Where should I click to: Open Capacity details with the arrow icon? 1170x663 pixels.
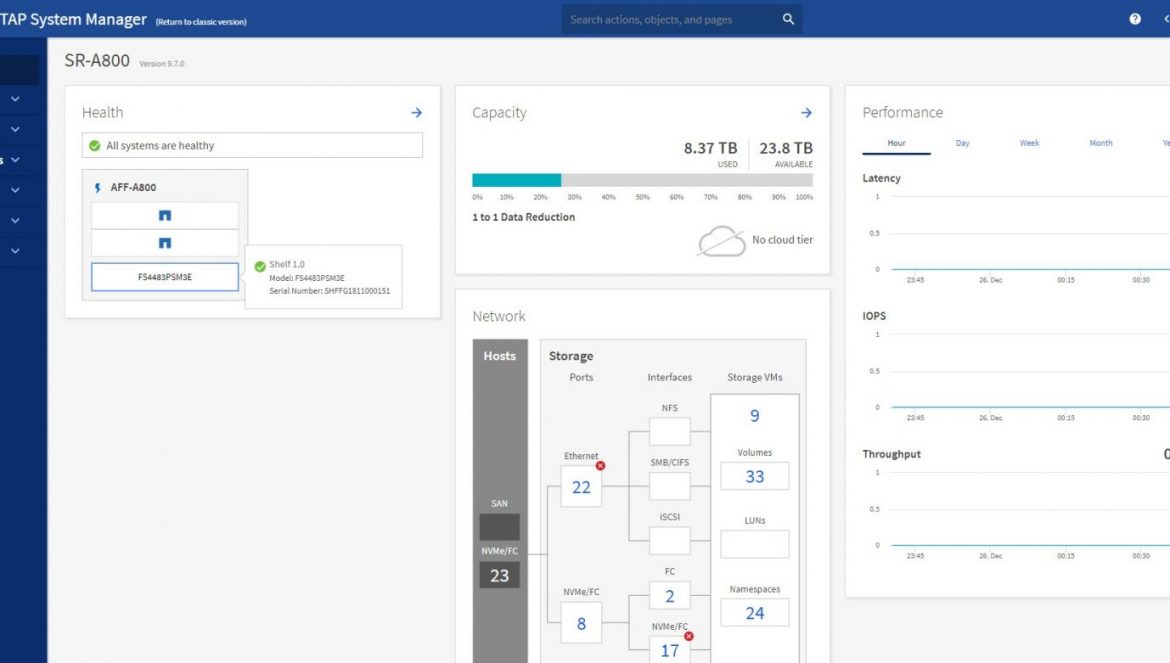pyautogui.click(x=806, y=113)
